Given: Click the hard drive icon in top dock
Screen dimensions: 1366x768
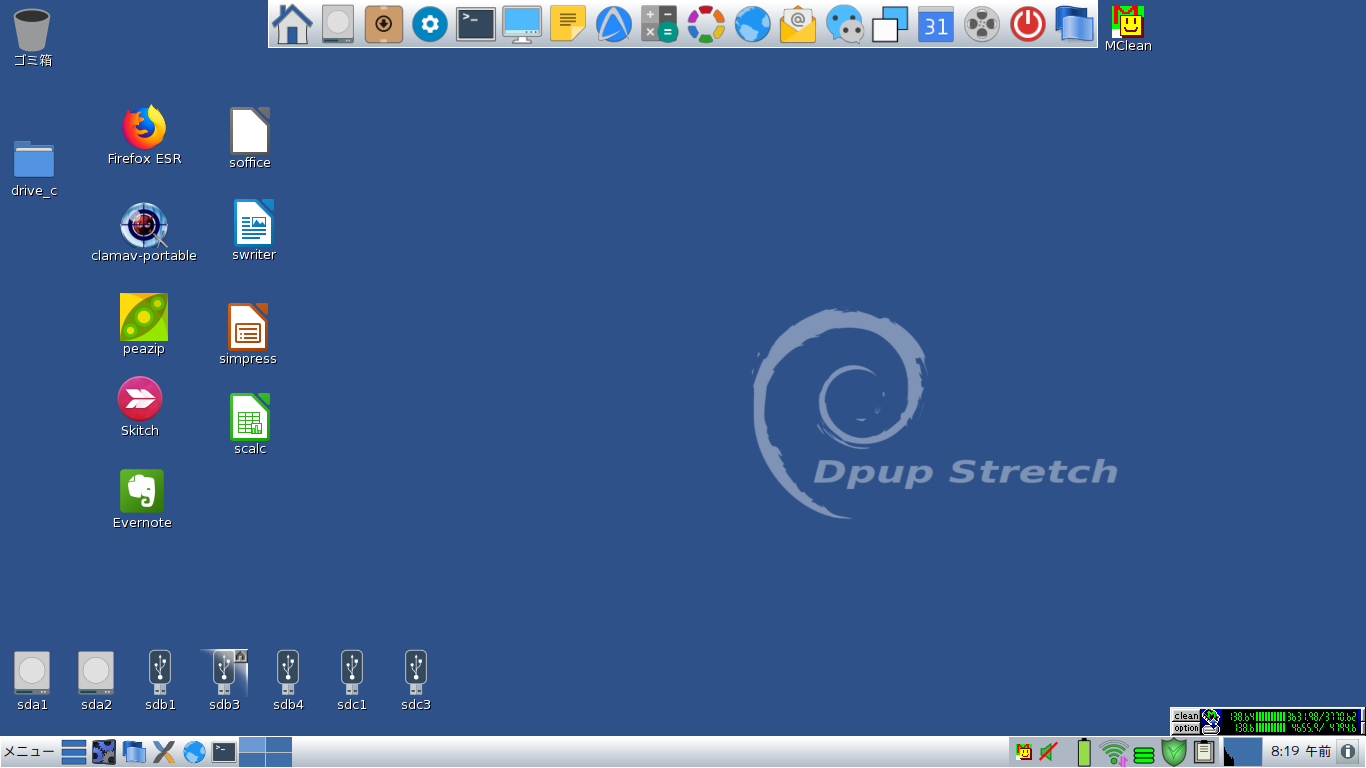Looking at the screenshot, I should point(338,24).
